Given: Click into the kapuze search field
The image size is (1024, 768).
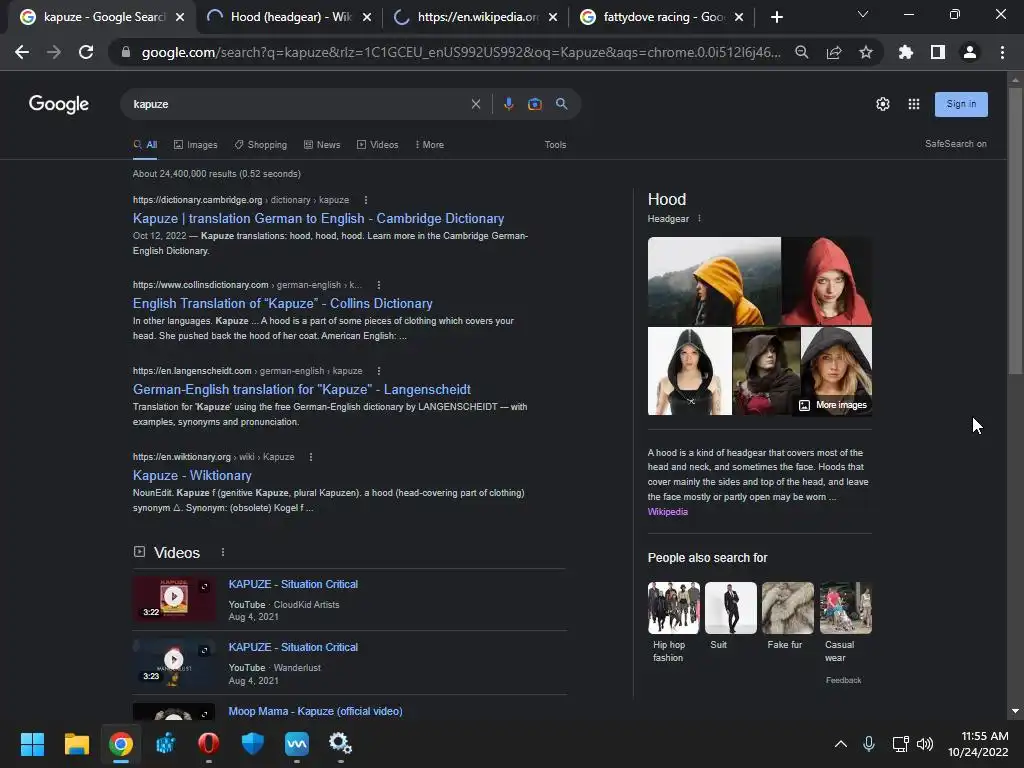Looking at the screenshot, I should [x=297, y=104].
